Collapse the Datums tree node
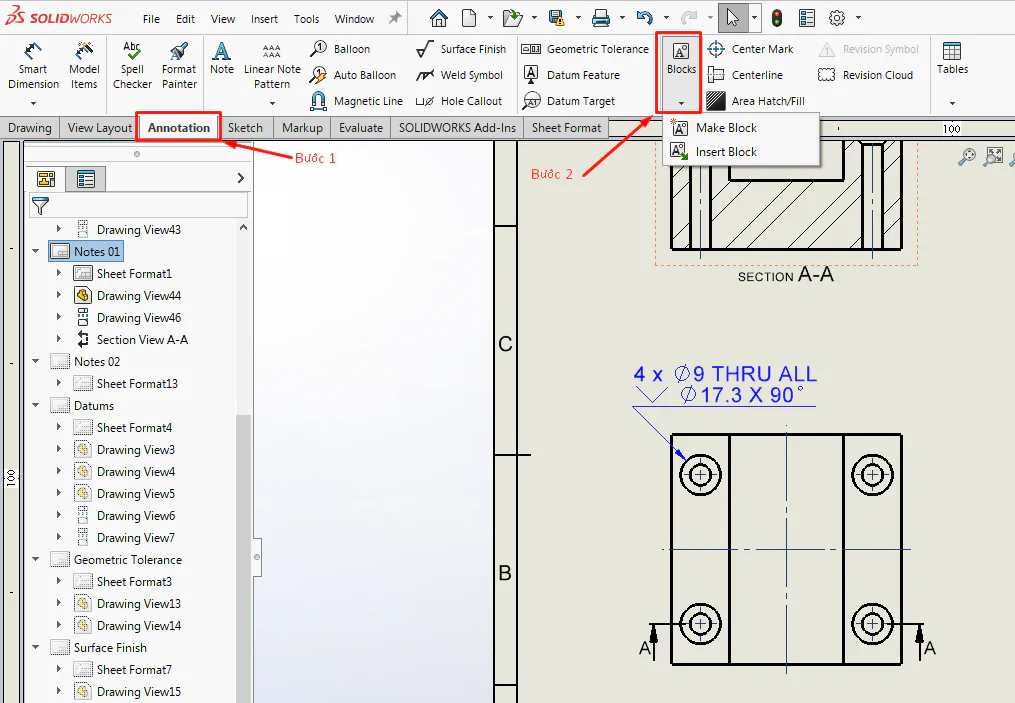Image resolution: width=1015 pixels, height=703 pixels. [36, 405]
